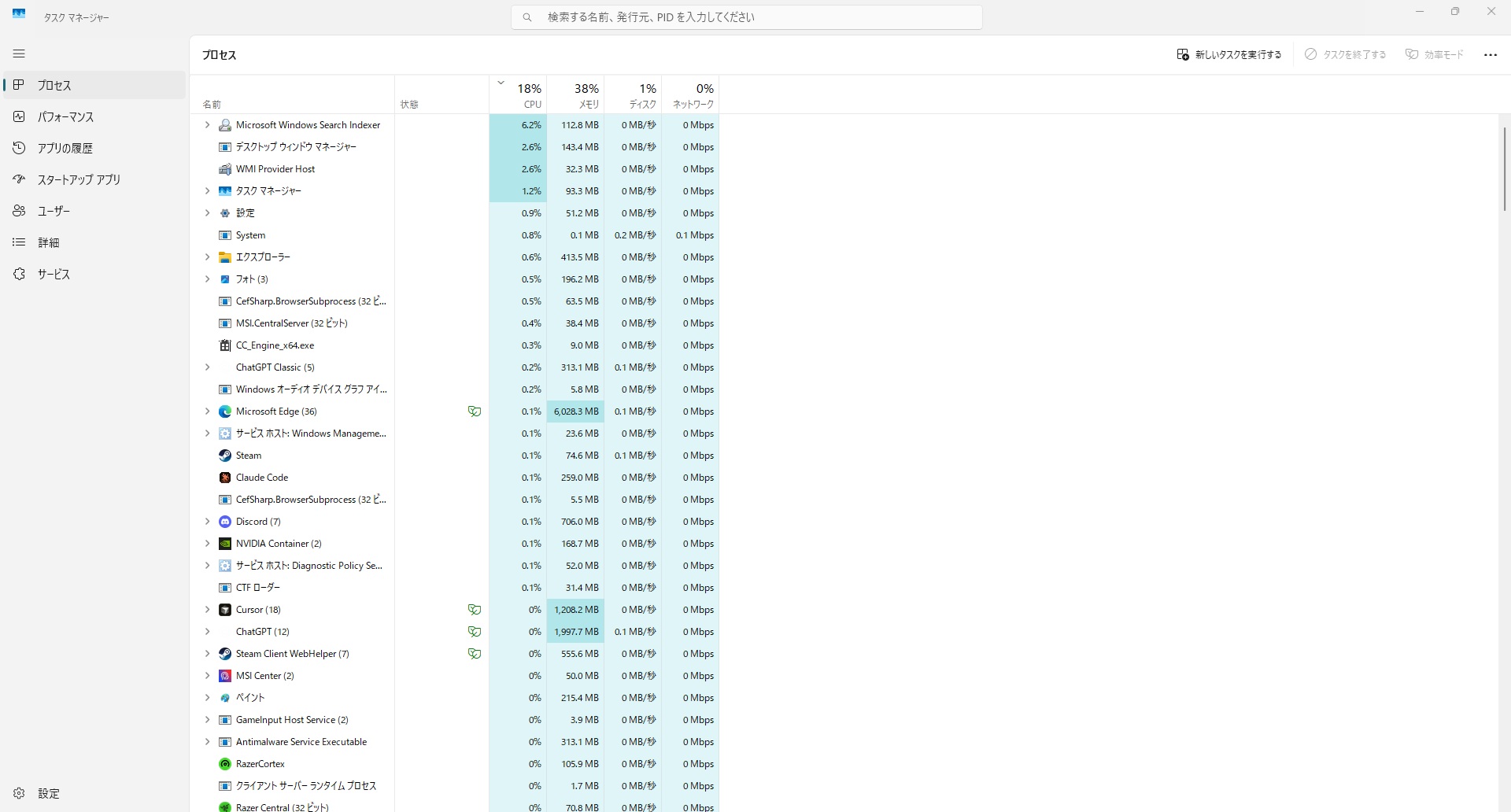Expand the ChatGPT Classic (5) group
This screenshot has width=1511, height=812.
pyautogui.click(x=207, y=367)
